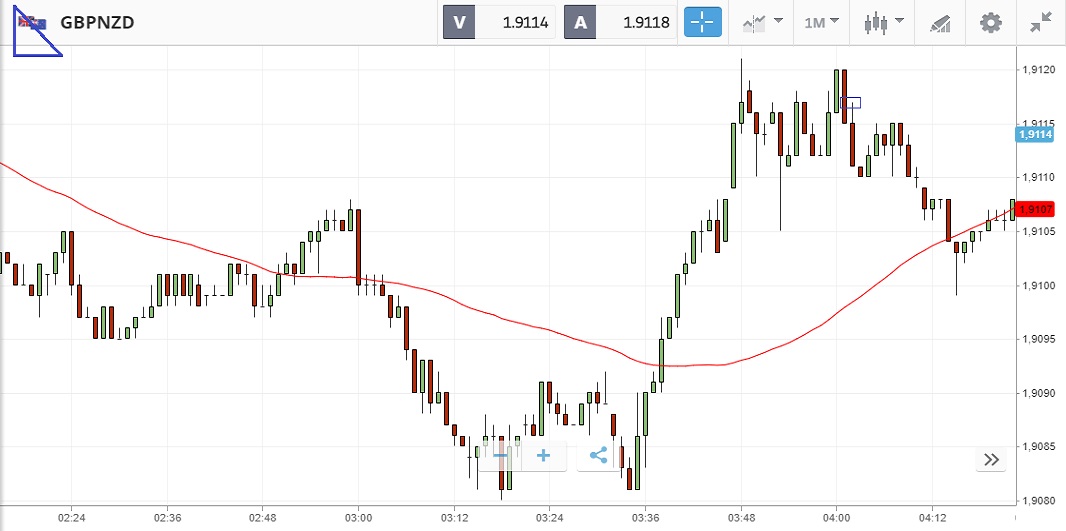
Task: Click the GBPNZD flag icon
Action: (32, 23)
